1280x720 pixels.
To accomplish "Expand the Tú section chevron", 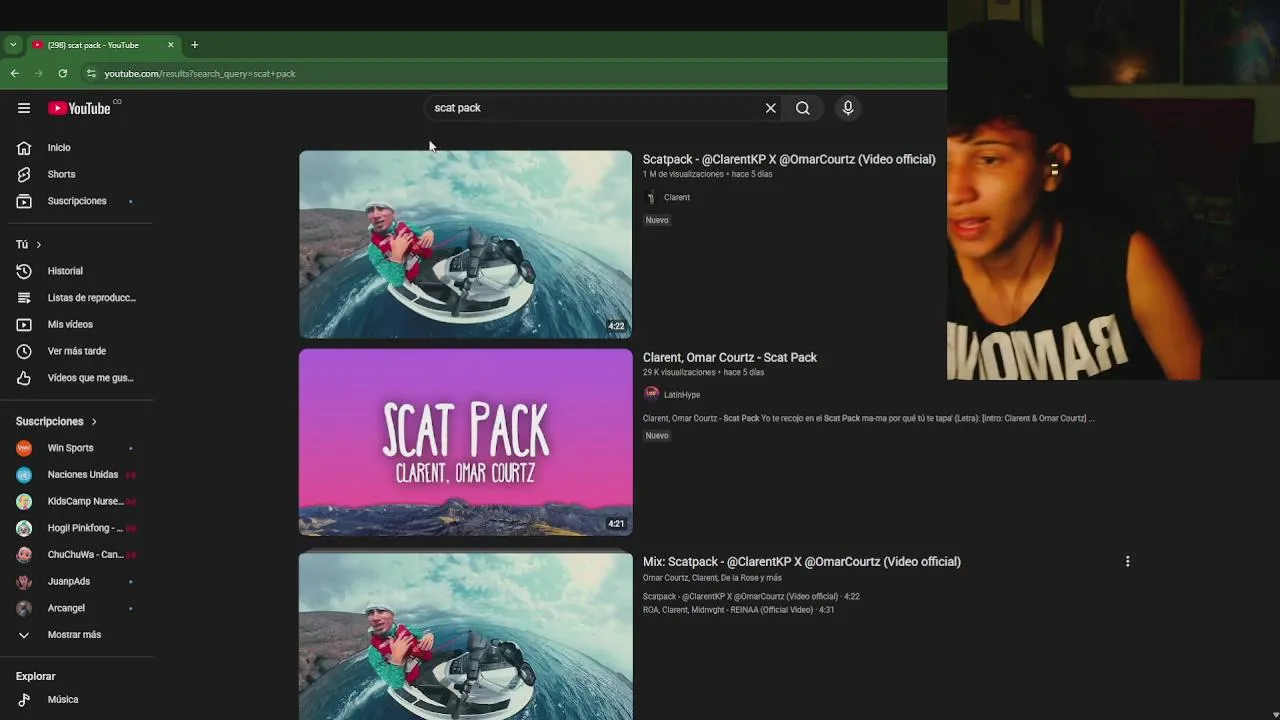I will tap(39, 245).
